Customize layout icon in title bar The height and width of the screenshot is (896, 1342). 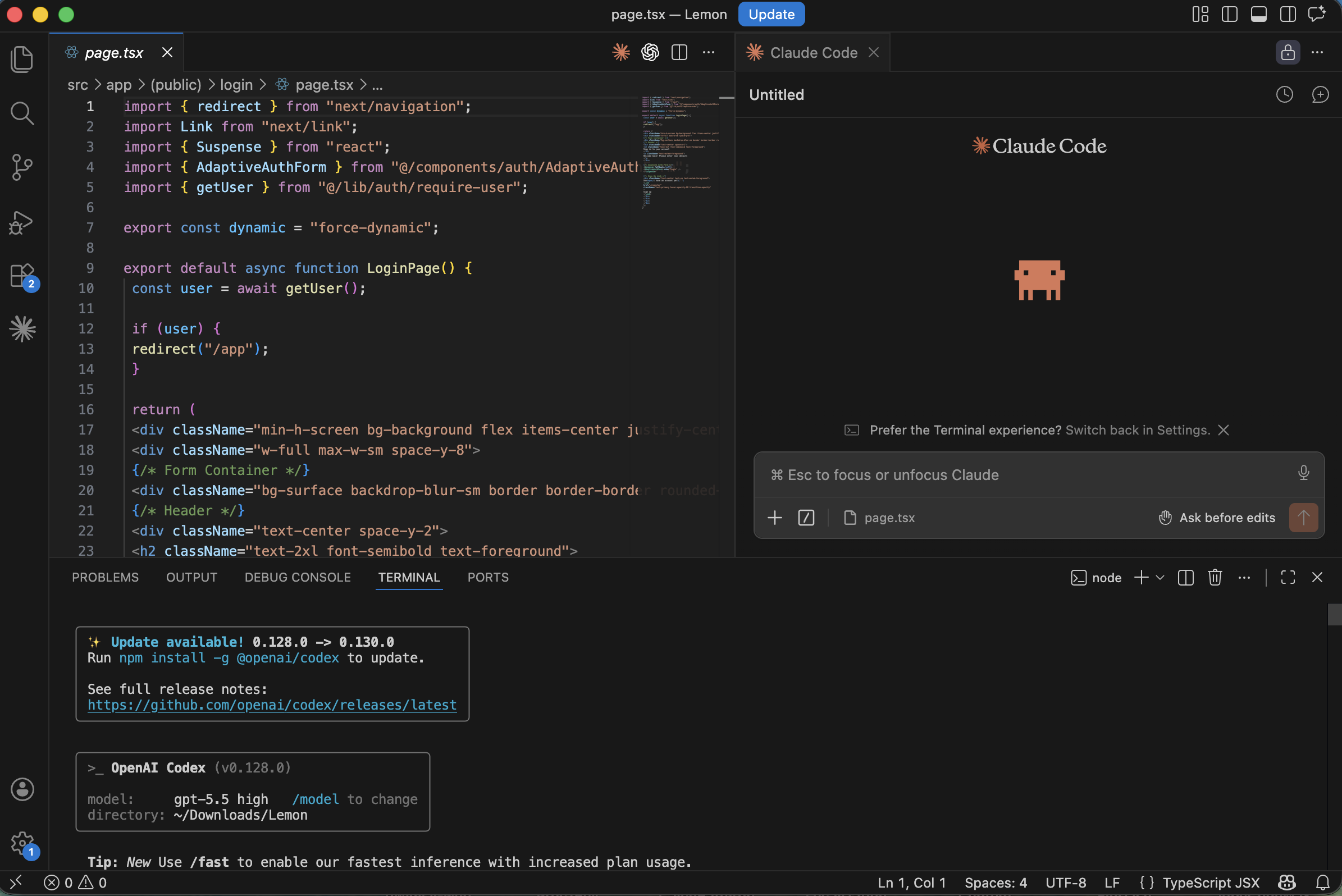tap(1201, 14)
